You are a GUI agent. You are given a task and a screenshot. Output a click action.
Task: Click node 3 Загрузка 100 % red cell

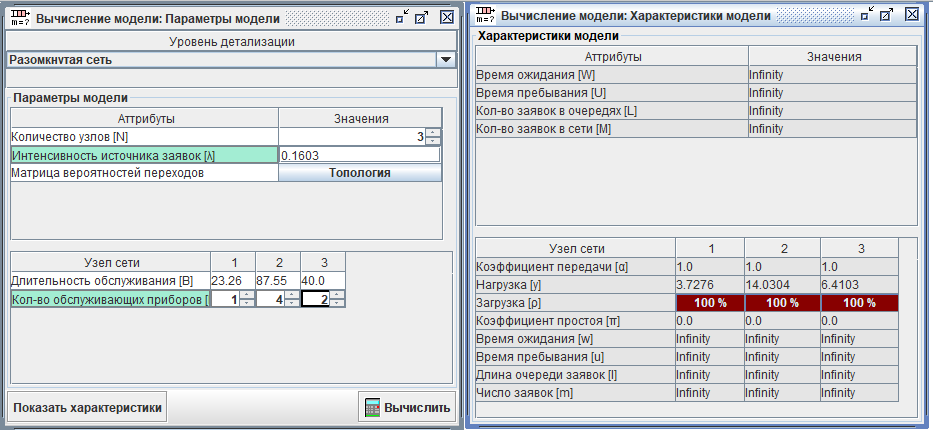860,303
